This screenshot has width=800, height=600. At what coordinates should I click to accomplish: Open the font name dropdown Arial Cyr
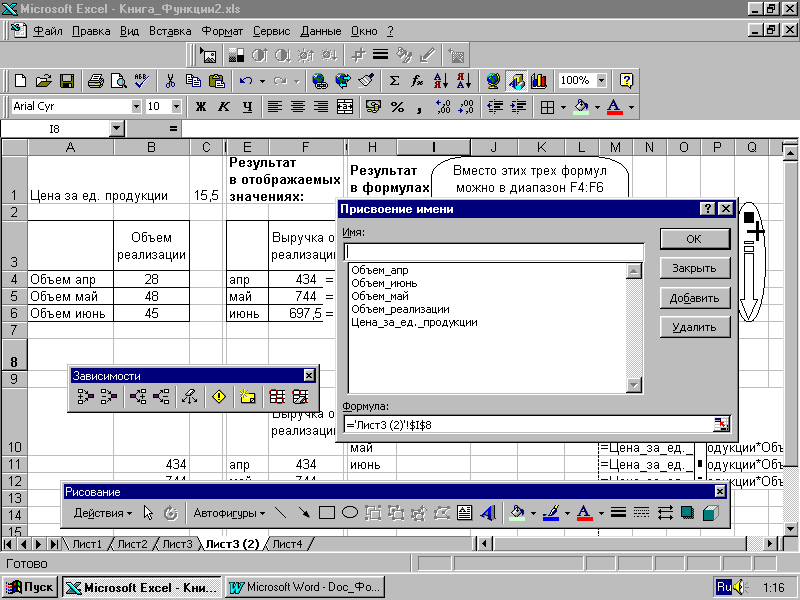(x=136, y=107)
